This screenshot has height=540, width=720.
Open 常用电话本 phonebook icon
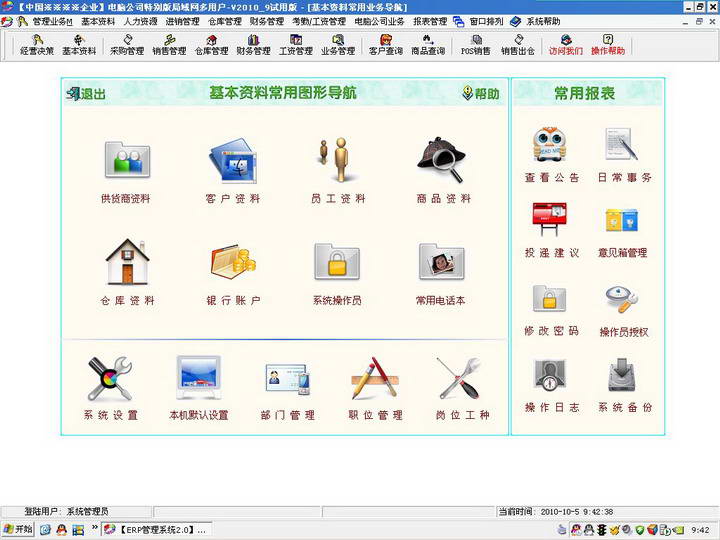(x=441, y=262)
